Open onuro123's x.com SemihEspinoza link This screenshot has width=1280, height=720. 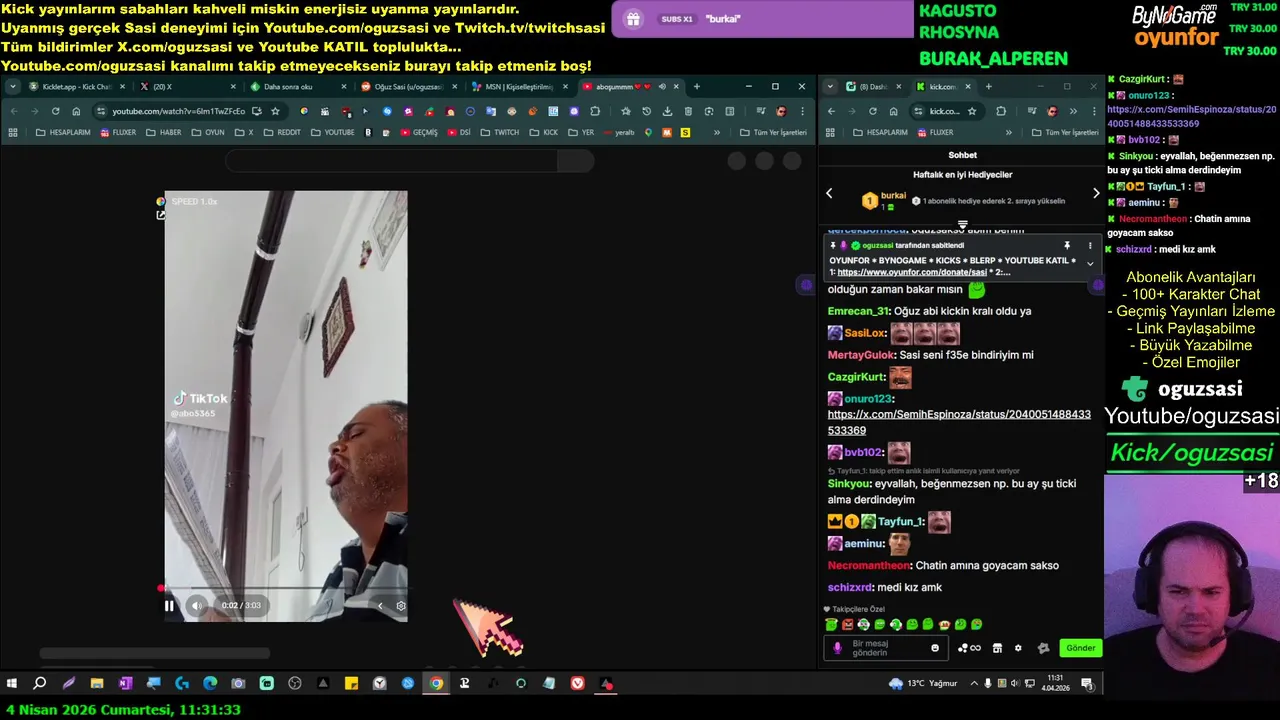[959, 422]
